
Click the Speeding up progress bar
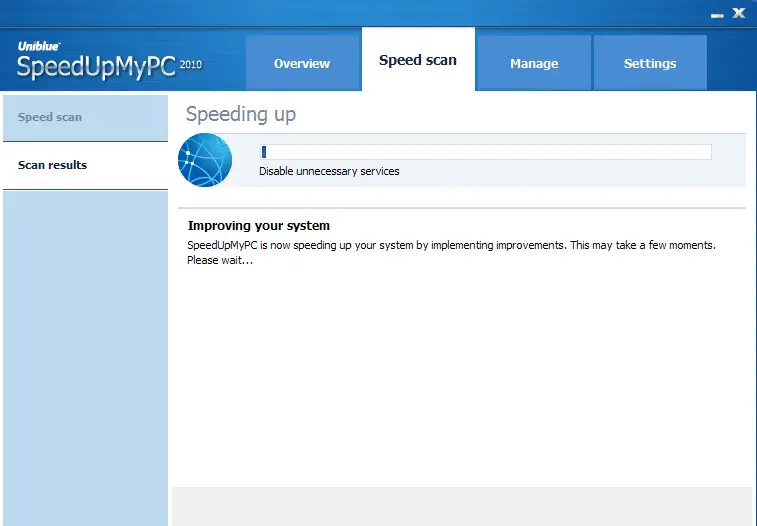485,152
